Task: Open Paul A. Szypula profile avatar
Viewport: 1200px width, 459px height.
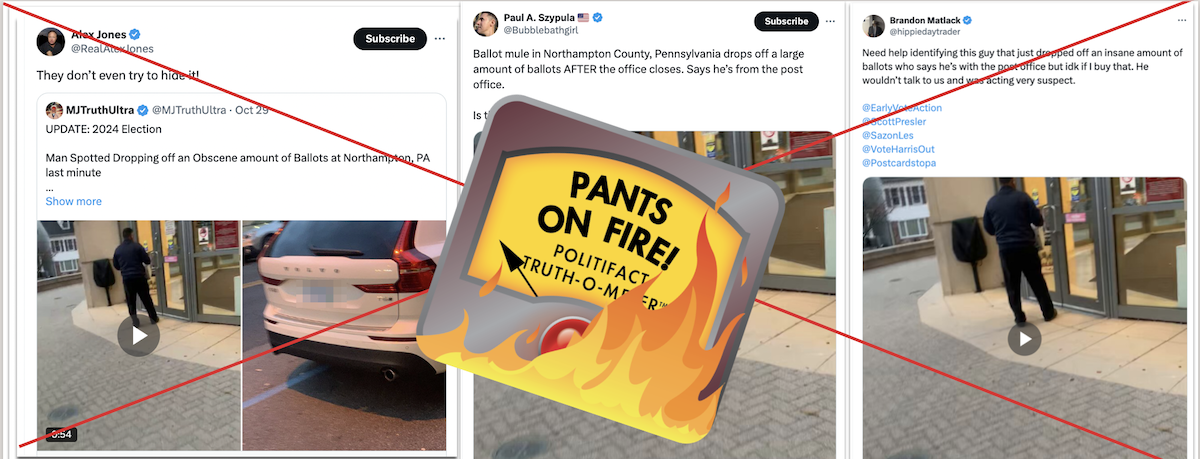Action: click(486, 24)
